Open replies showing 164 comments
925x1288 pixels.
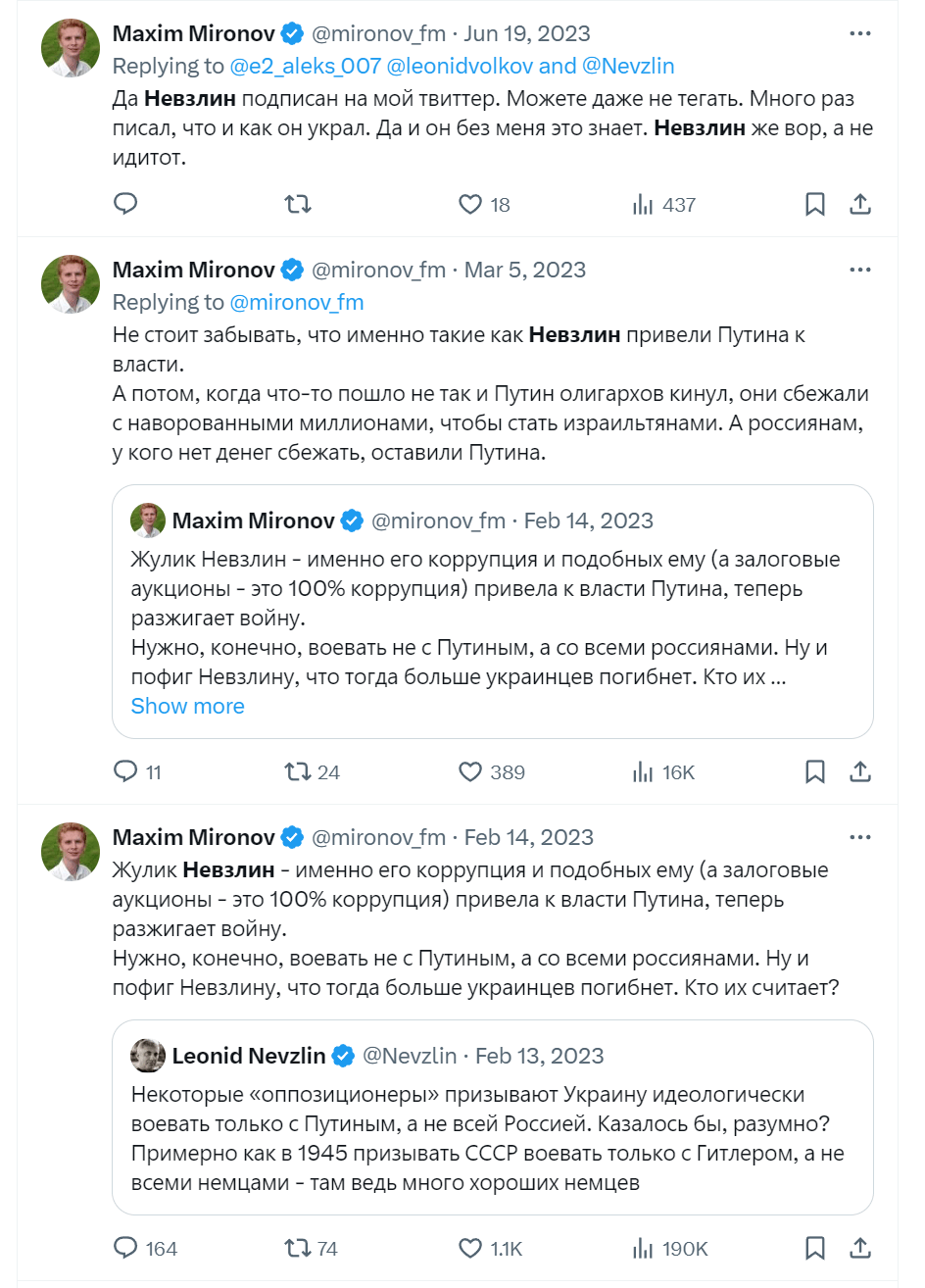(x=124, y=1249)
